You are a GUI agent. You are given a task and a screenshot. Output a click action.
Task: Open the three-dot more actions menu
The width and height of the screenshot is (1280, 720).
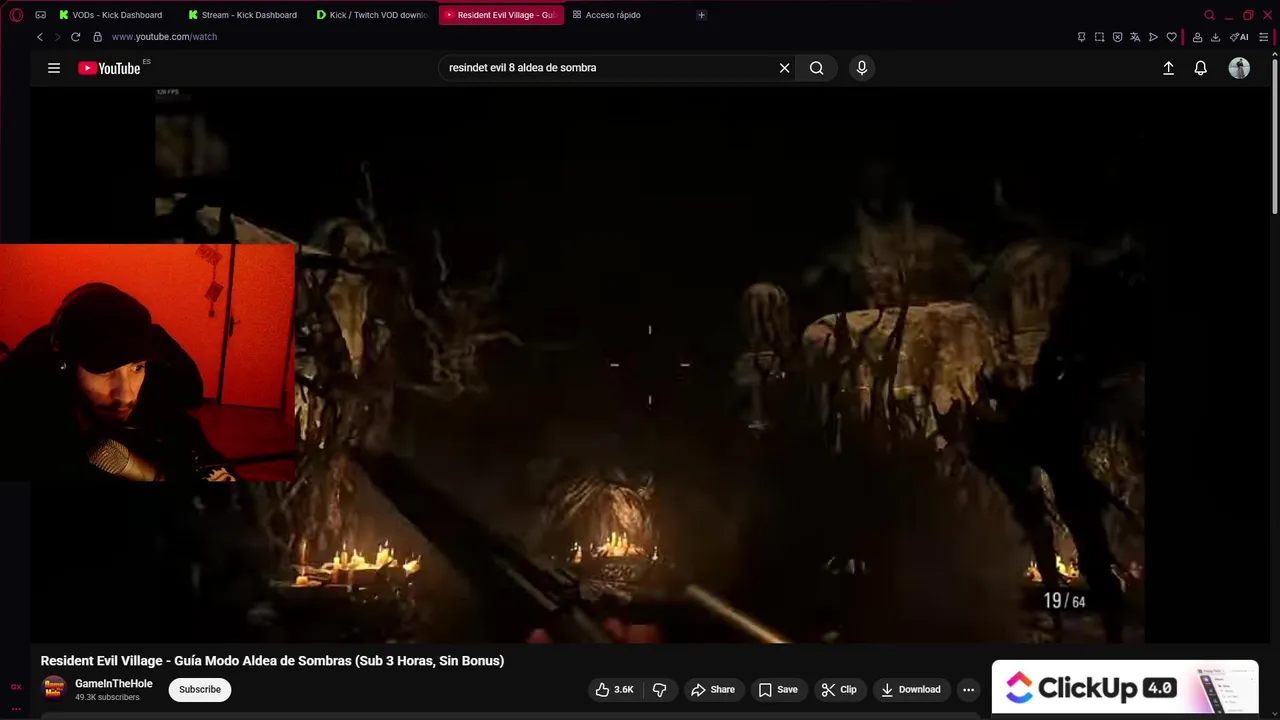click(x=968, y=689)
